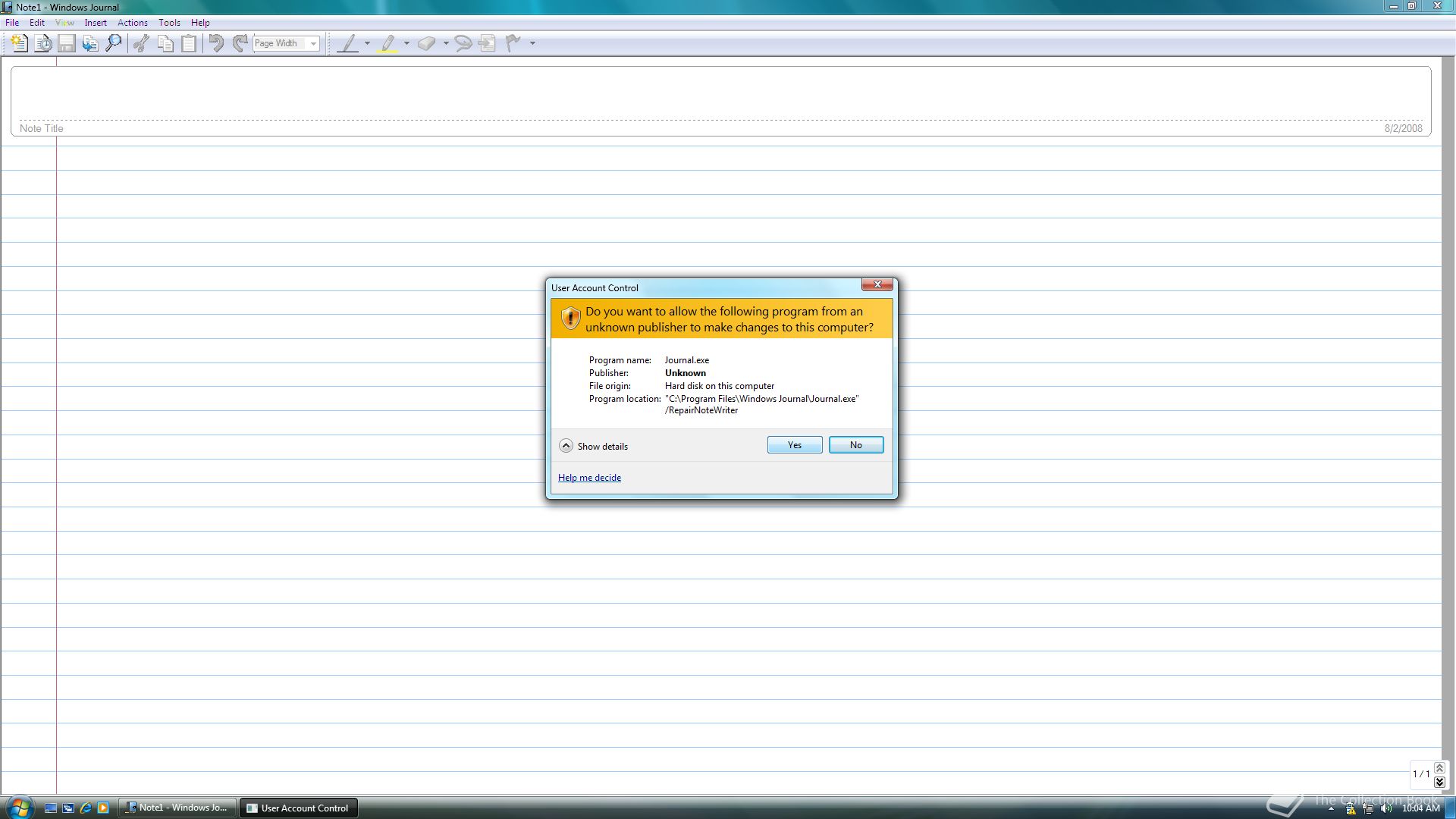Expand the Eraser options arrow

[446, 43]
